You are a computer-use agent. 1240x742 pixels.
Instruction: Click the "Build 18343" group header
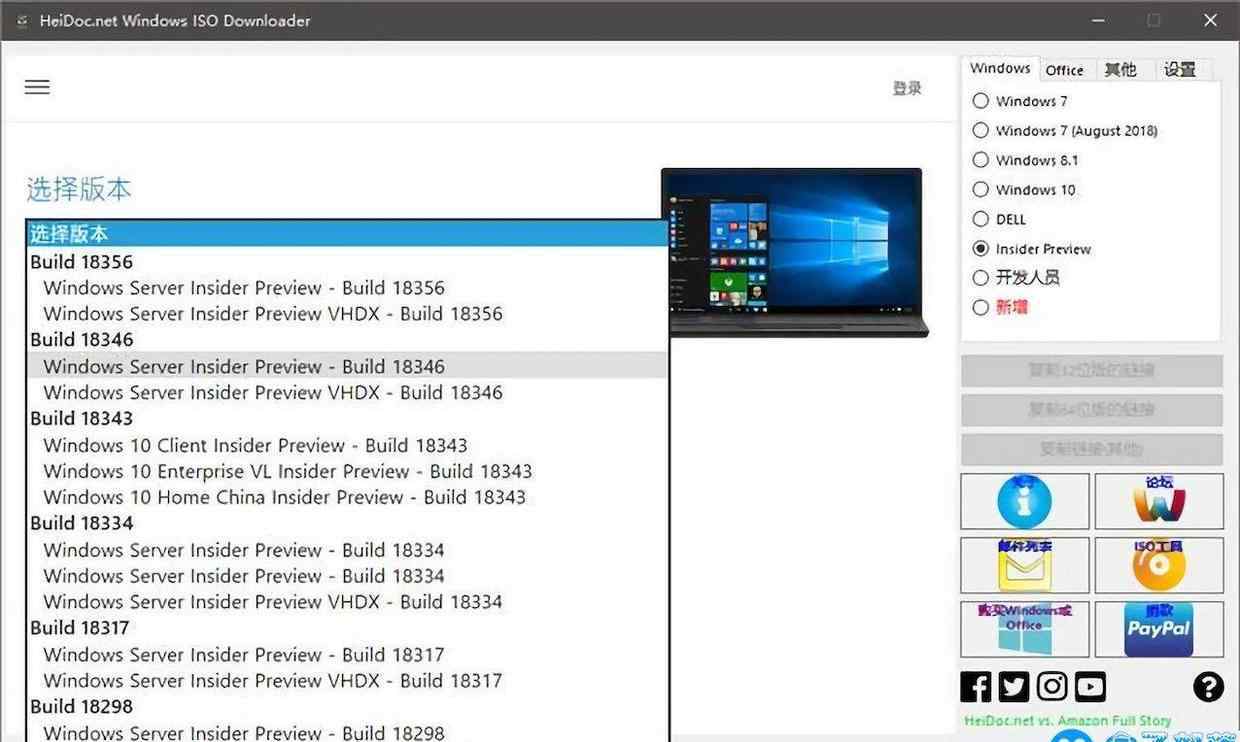point(82,418)
